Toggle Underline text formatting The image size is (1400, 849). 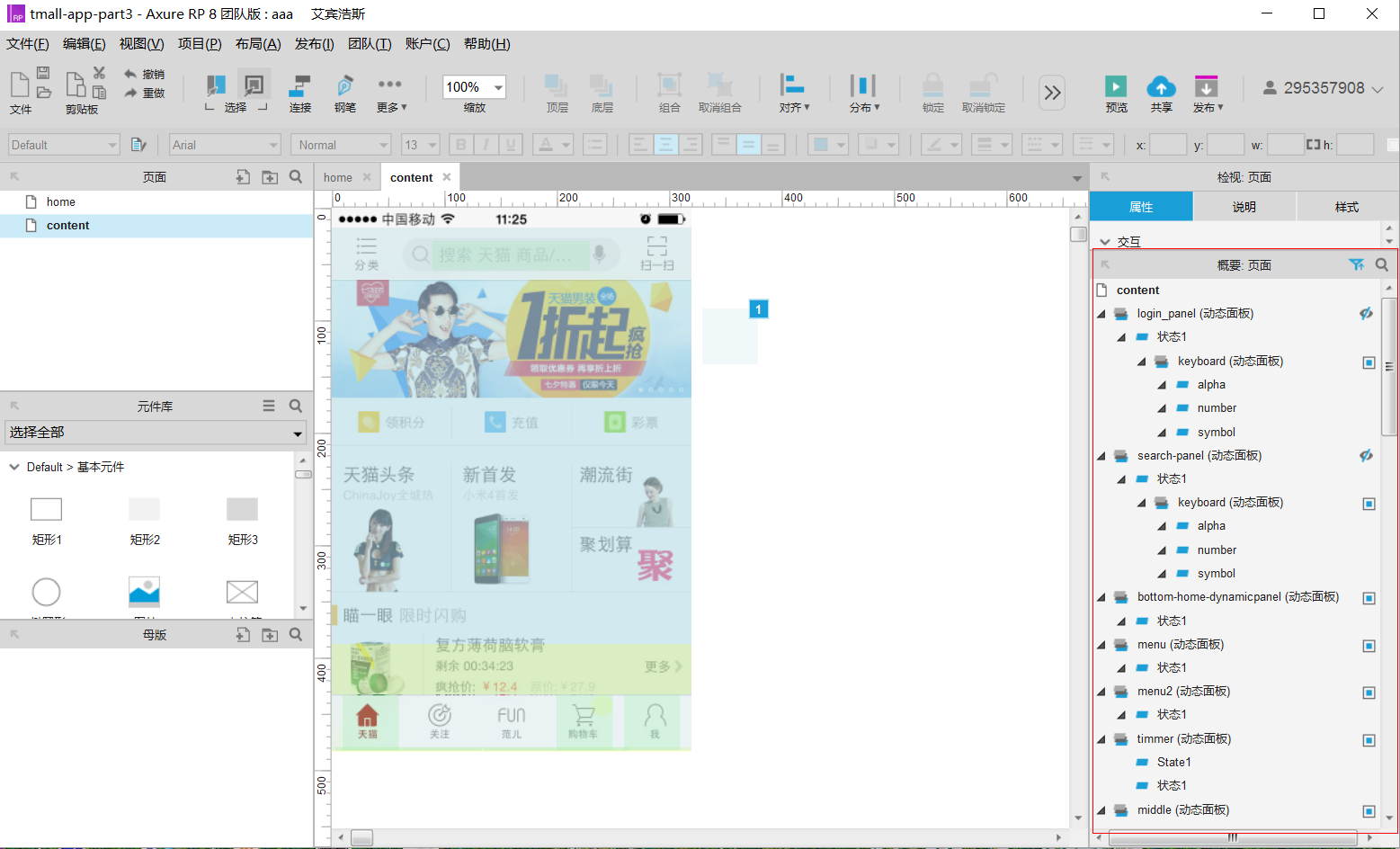click(x=512, y=145)
